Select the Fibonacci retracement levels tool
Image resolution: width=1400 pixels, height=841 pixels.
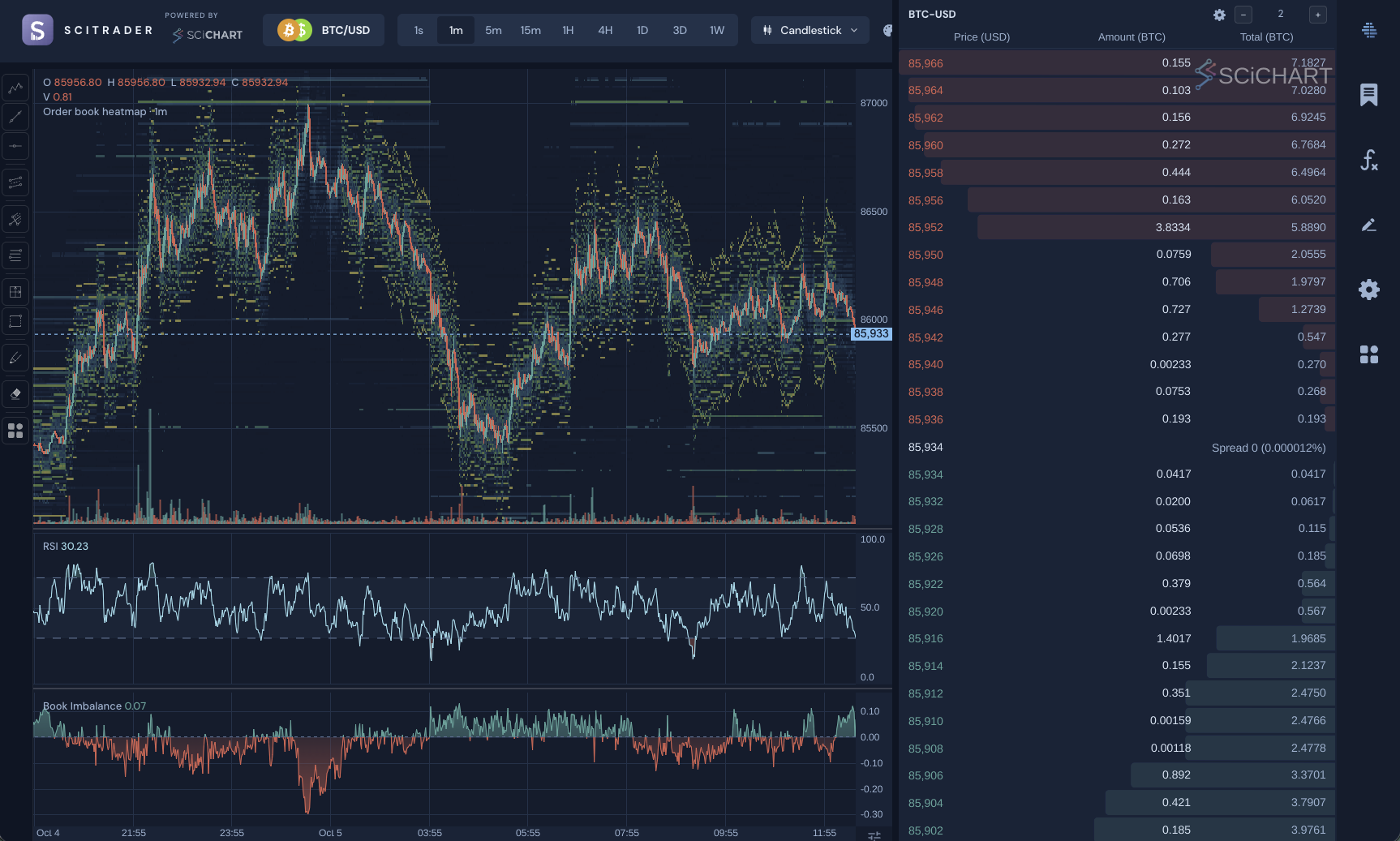(x=15, y=255)
